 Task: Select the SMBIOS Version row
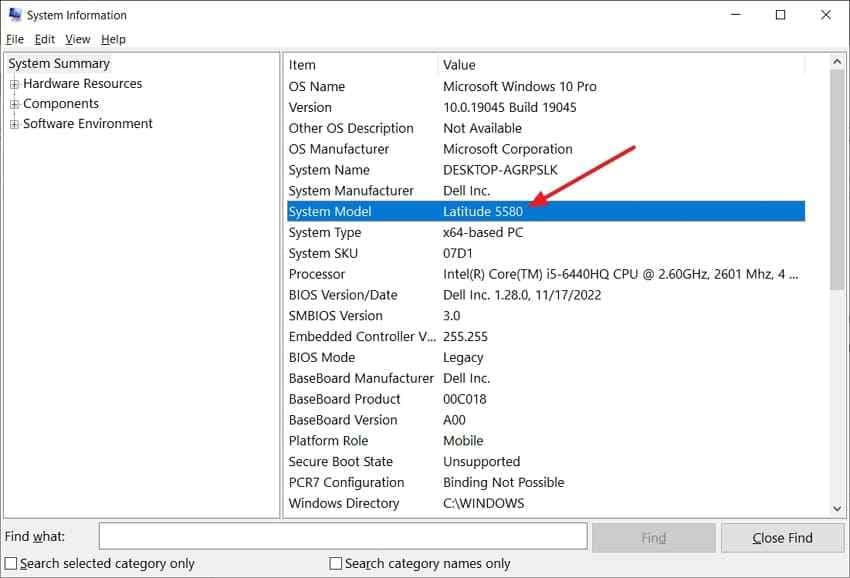[546, 316]
